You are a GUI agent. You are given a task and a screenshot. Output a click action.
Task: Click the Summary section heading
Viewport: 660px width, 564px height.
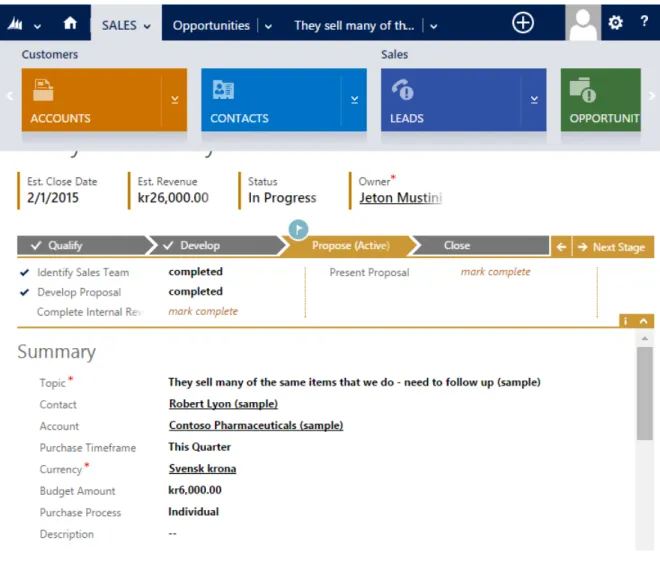56,352
